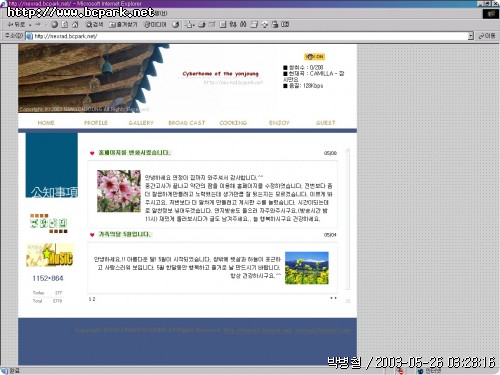Open the second notice post title dated 05/04
500x375 pixels.
(x=125, y=234)
